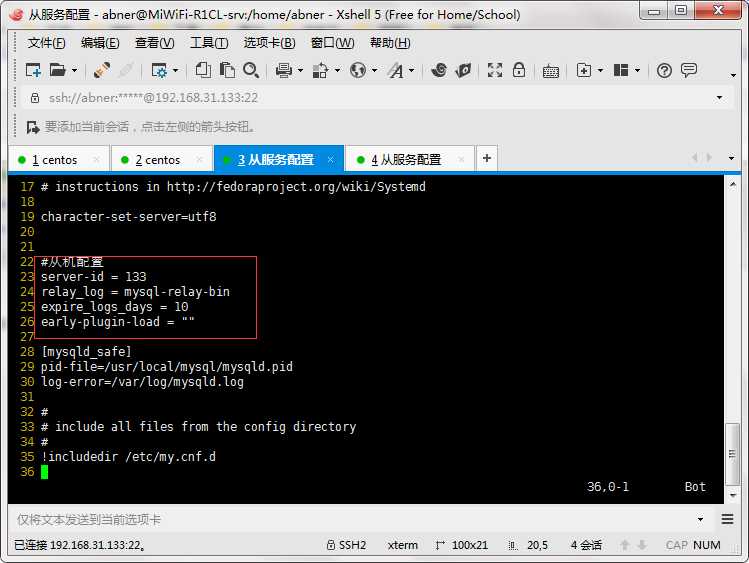Expand the address bar history dropdown
Image resolution: width=749 pixels, height=563 pixels.
point(719,98)
